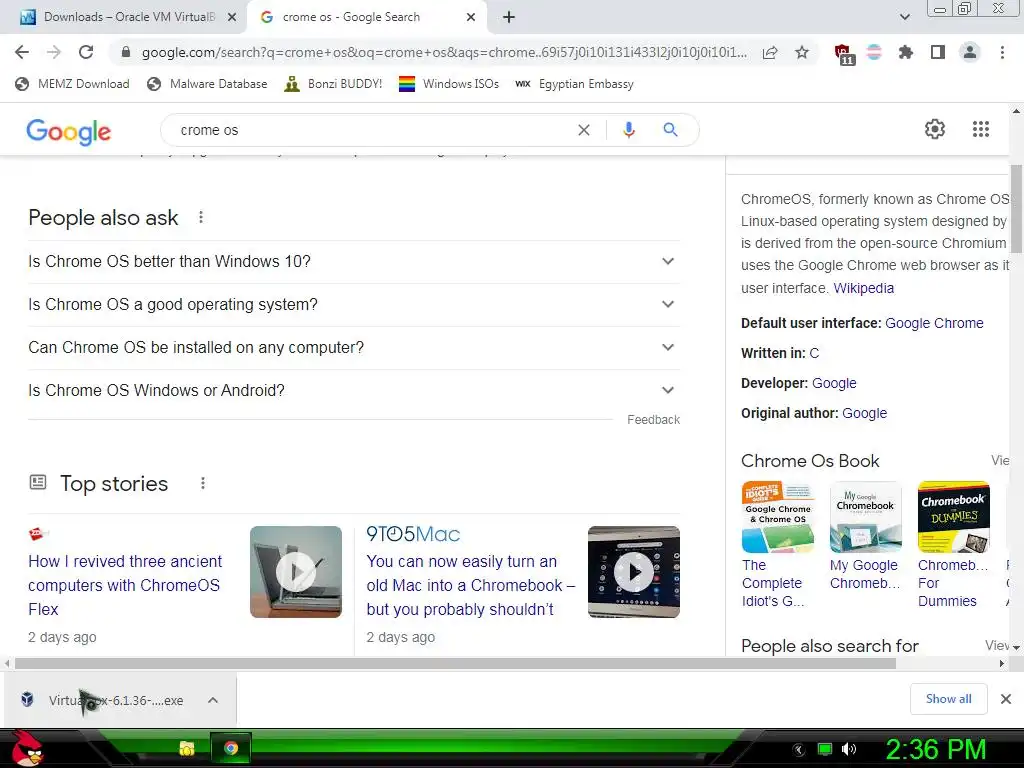Go back to previous page
Image resolution: width=1024 pixels, height=768 pixels.
point(22,52)
